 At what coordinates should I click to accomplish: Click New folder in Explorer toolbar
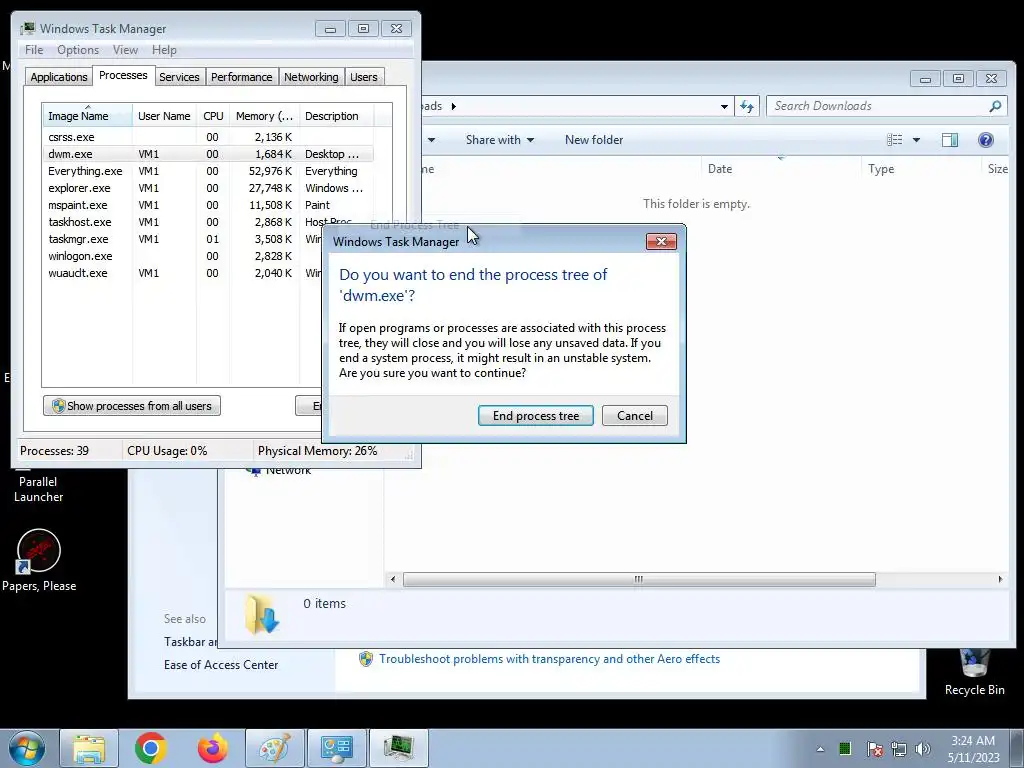pyautogui.click(x=594, y=140)
